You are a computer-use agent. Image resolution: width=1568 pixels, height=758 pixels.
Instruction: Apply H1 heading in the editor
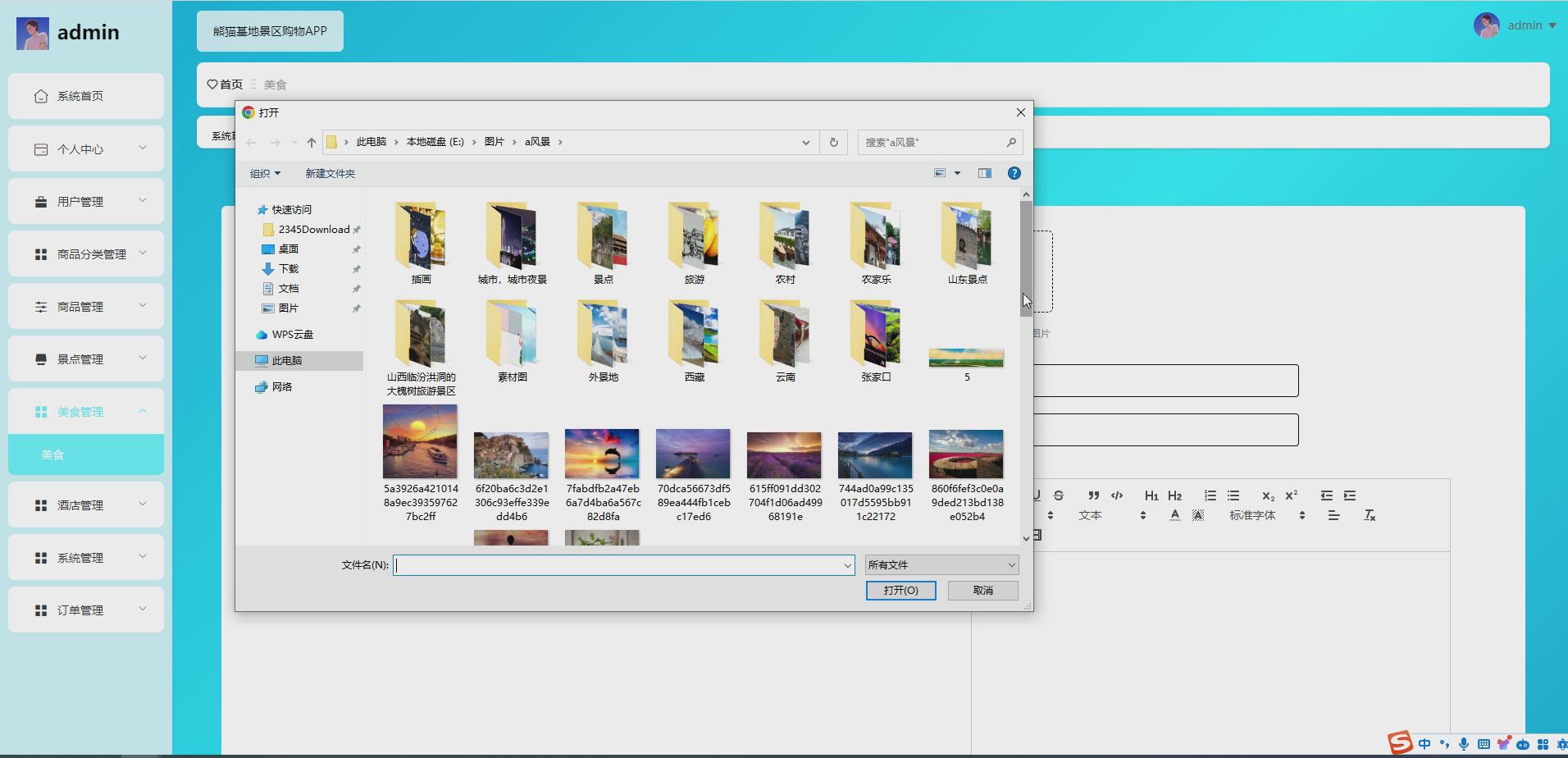[1151, 495]
